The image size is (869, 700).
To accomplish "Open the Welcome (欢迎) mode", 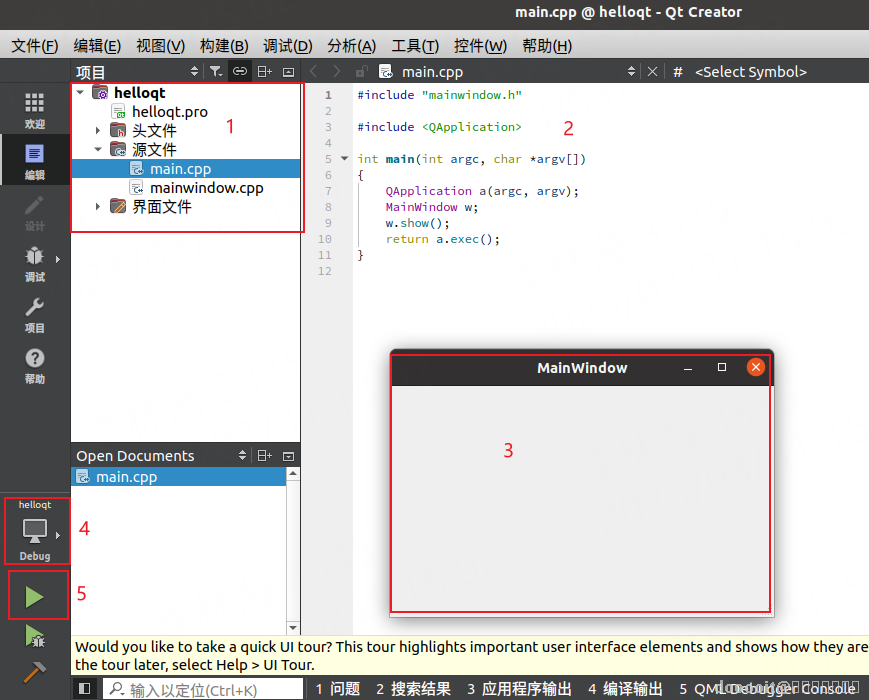I will click(x=34, y=110).
